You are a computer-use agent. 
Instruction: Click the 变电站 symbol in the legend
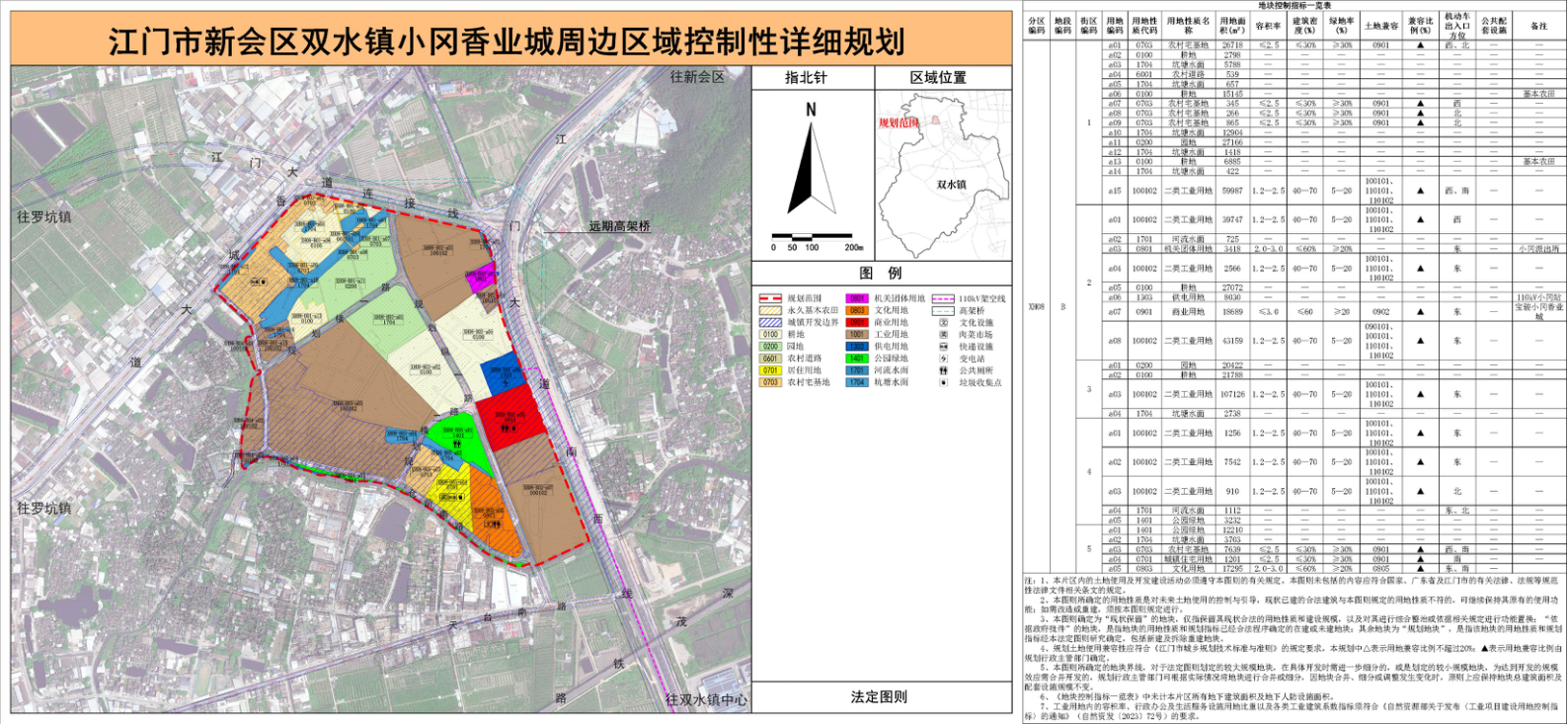point(943,359)
